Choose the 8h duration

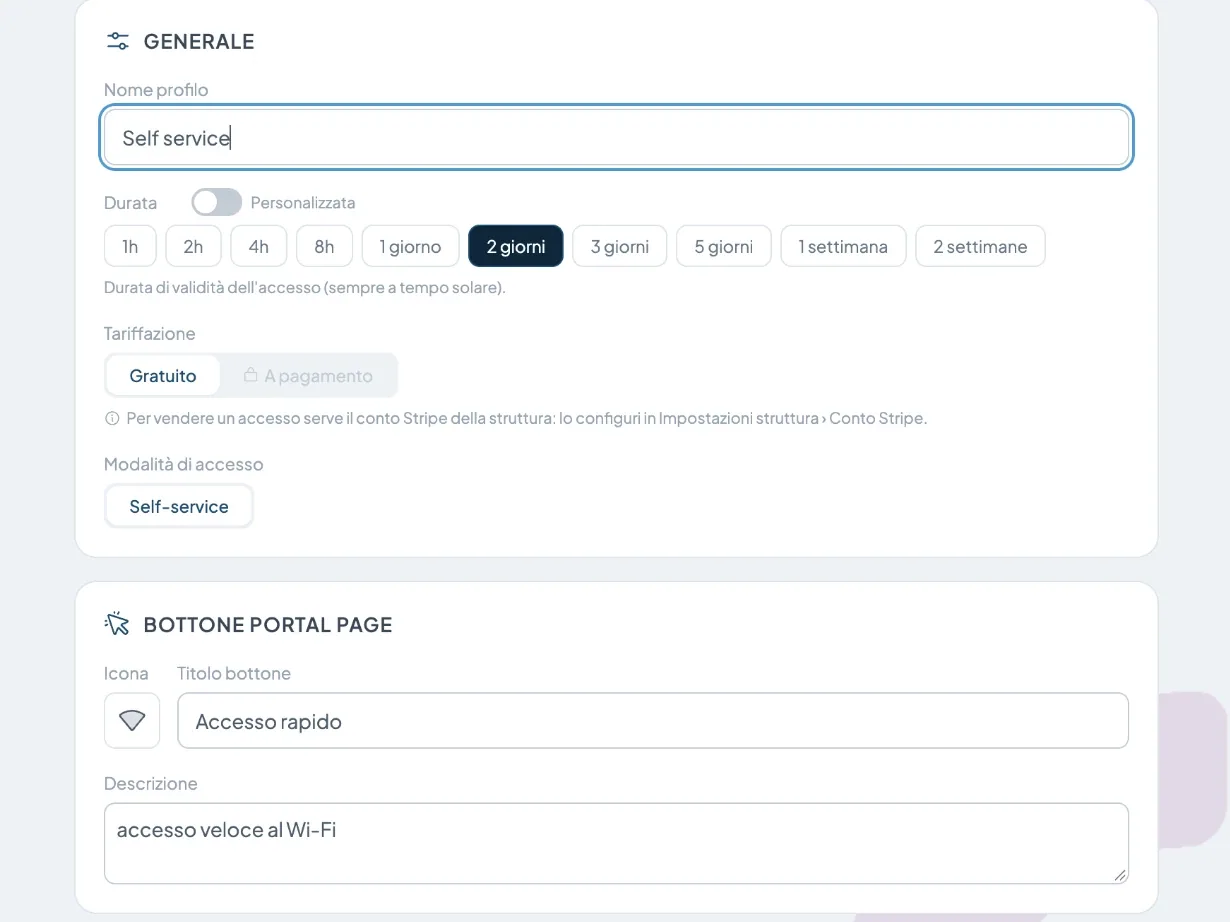click(x=324, y=246)
